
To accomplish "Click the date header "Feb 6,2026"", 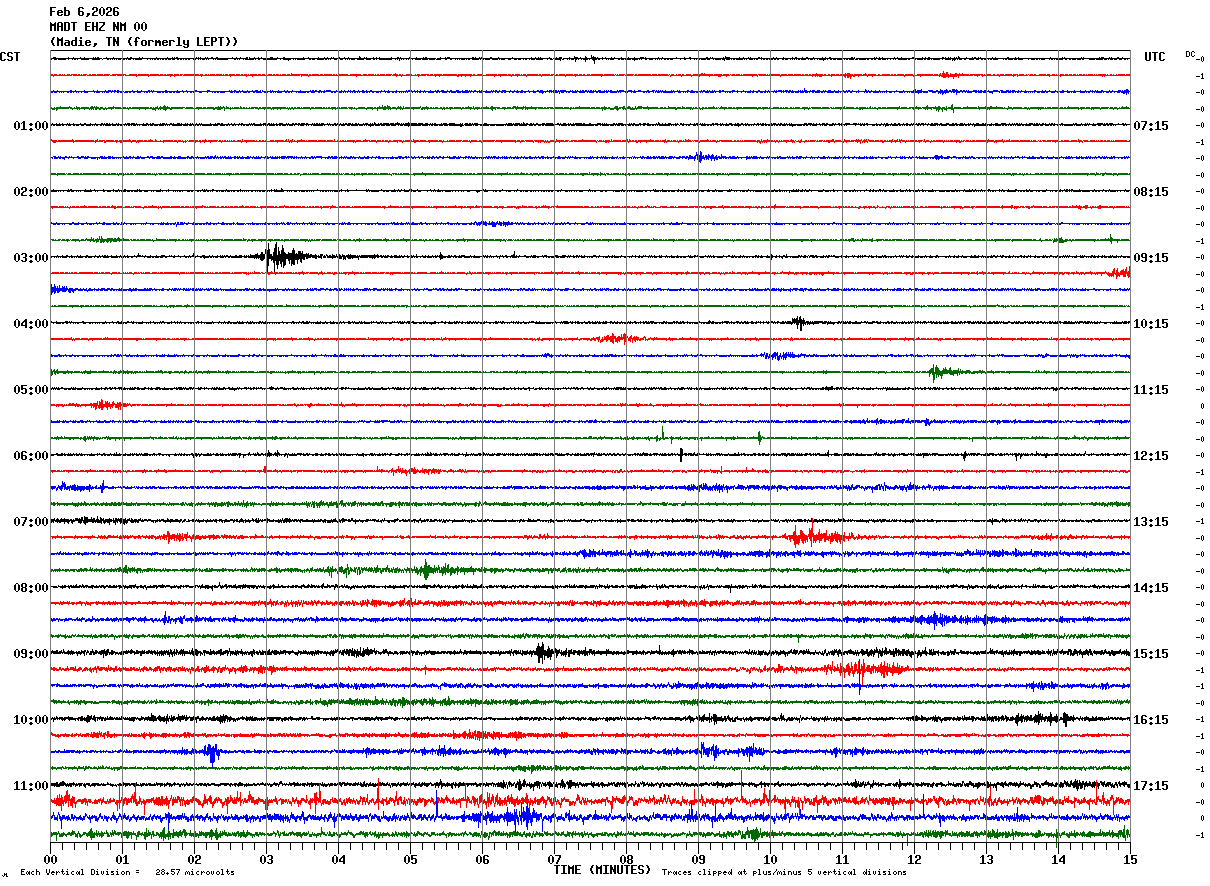I will coord(84,12).
